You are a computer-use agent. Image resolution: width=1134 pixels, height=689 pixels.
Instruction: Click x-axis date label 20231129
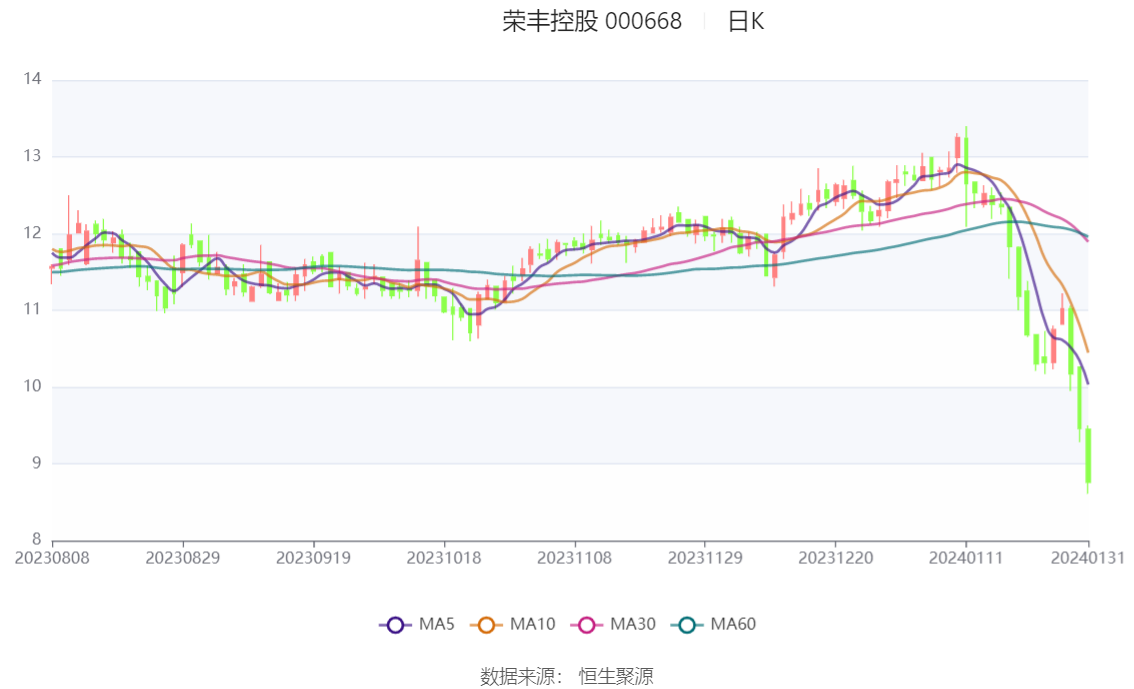click(x=705, y=558)
